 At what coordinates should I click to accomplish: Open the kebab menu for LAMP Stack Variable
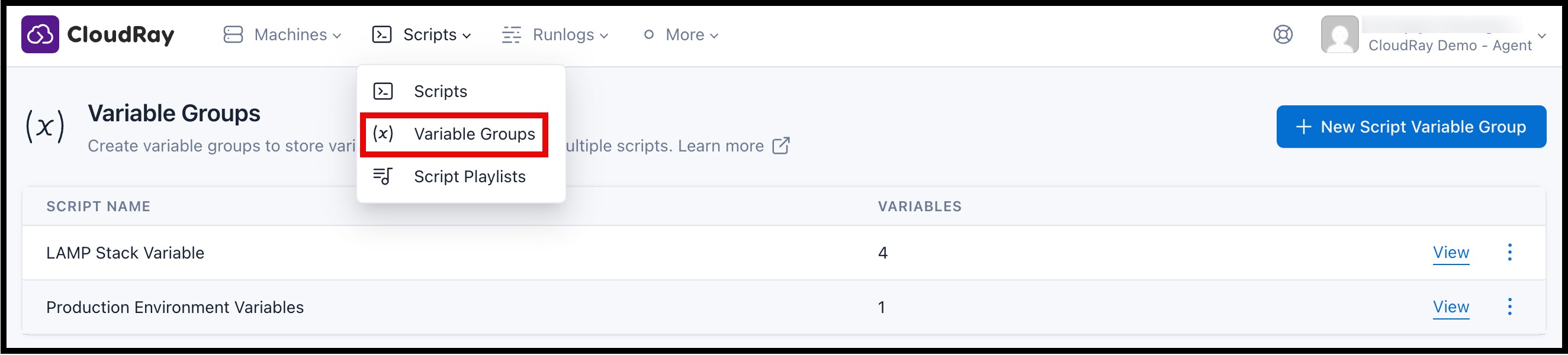click(x=1510, y=252)
